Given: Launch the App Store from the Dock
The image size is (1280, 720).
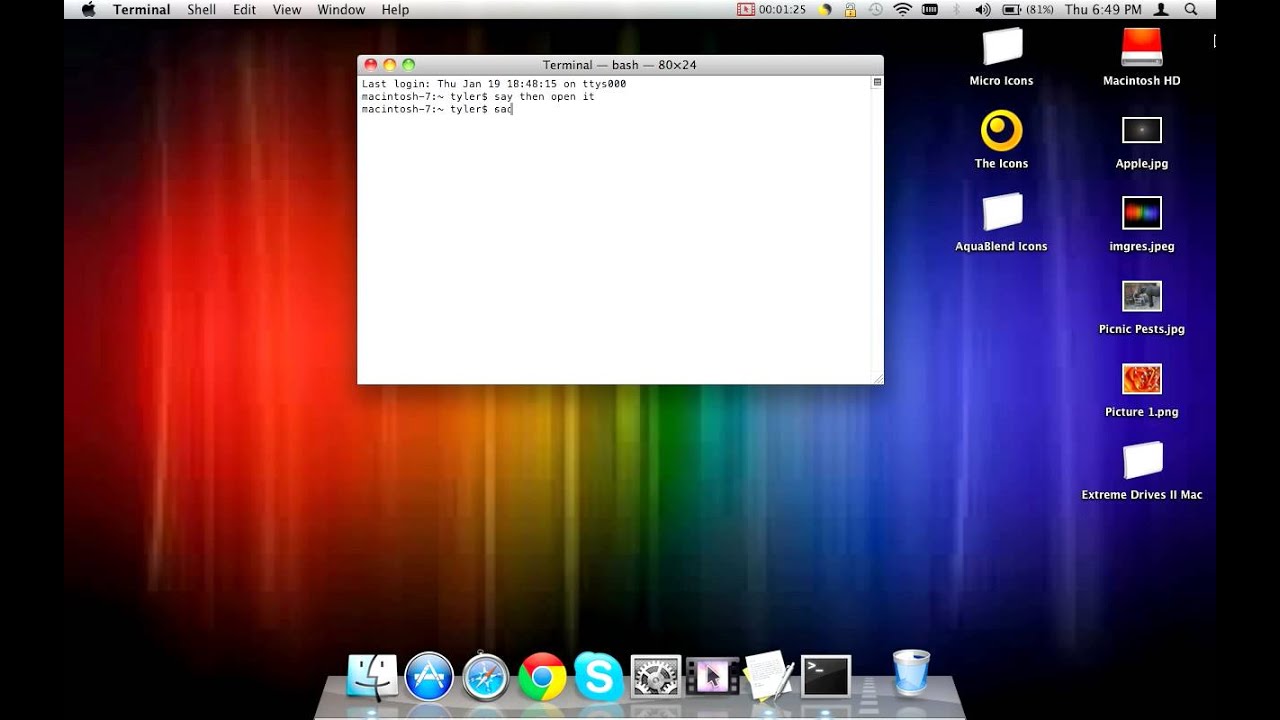Looking at the screenshot, I should pyautogui.click(x=429, y=677).
